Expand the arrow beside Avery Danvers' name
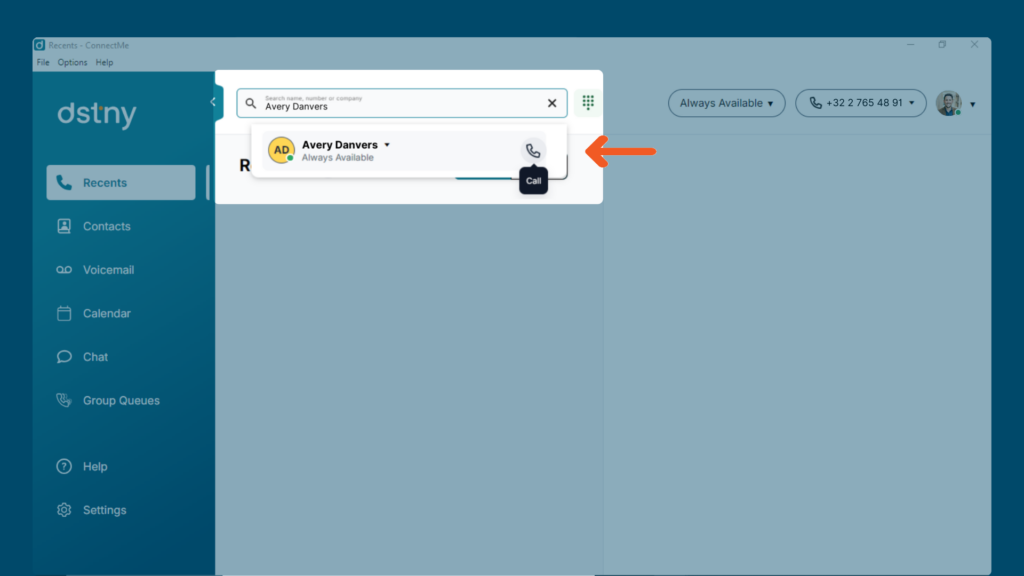 coord(387,145)
